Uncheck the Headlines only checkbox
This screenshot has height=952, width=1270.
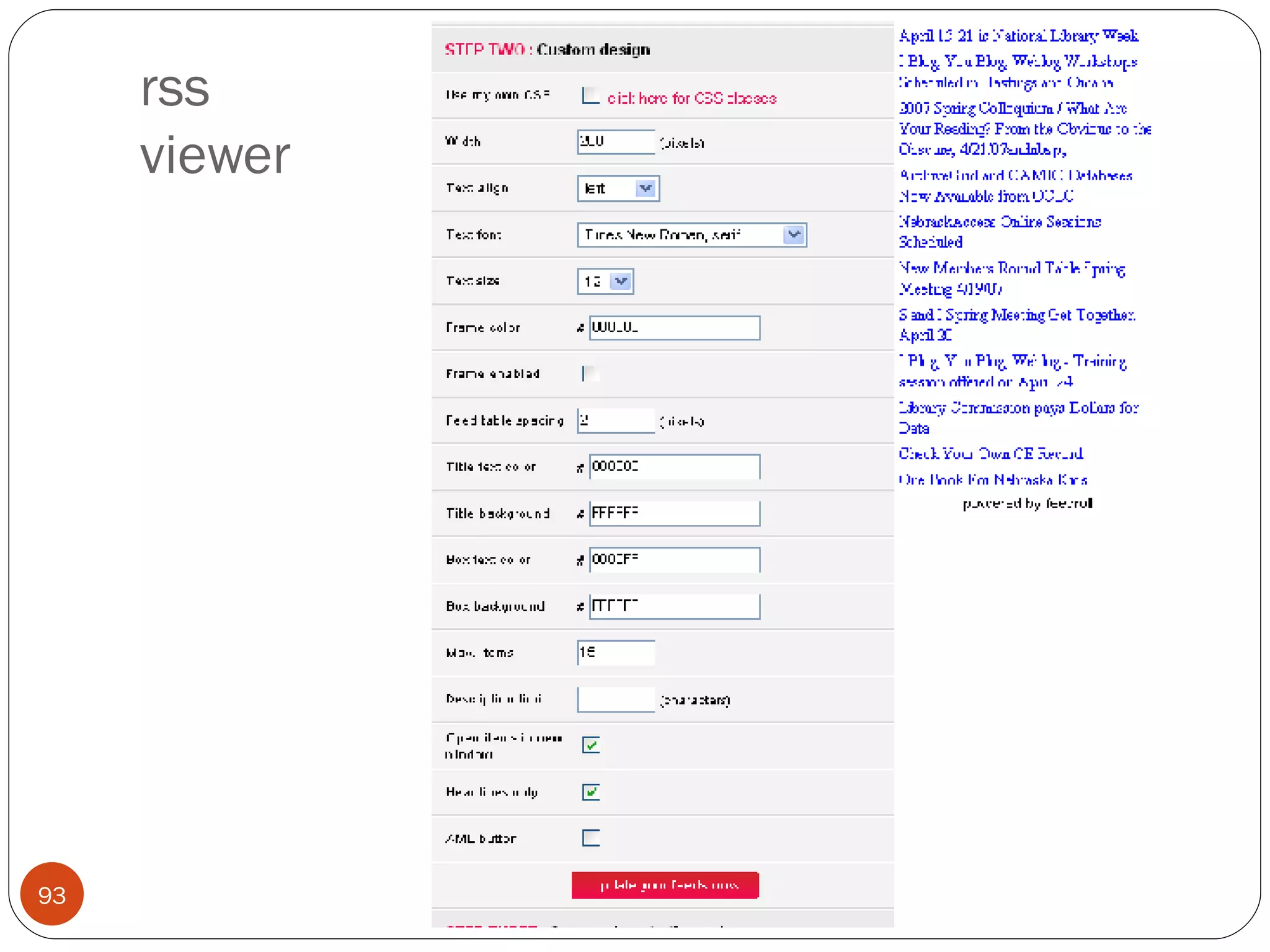[x=591, y=792]
